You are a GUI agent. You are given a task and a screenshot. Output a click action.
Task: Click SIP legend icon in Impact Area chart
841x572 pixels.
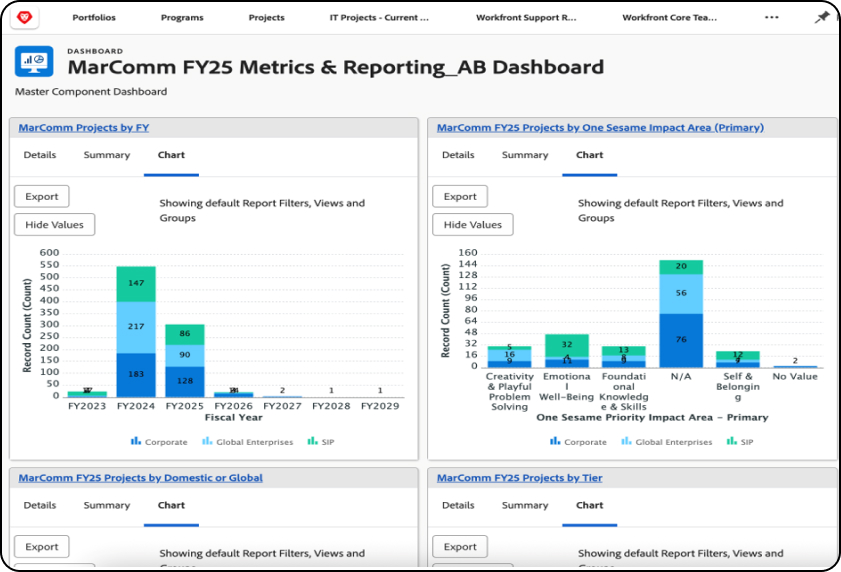(731, 441)
